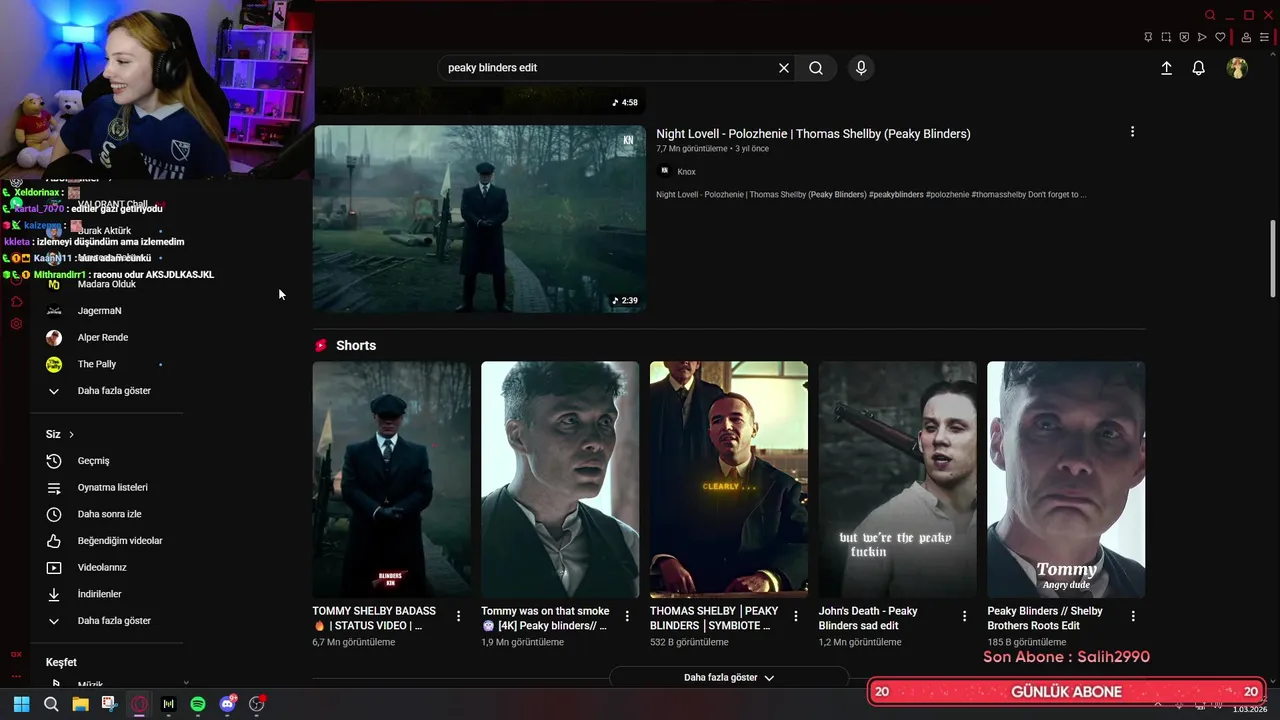Open OBS Studio from the taskbar

(x=257, y=704)
